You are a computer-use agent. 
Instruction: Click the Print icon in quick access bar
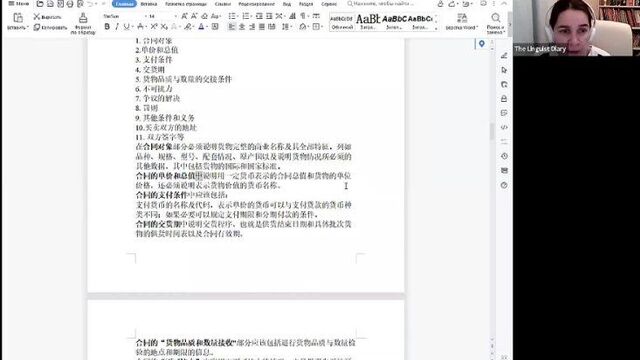(x=70, y=4)
